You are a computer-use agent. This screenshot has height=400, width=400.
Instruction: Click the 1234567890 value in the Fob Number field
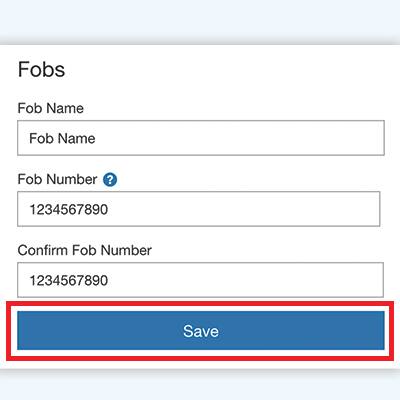pyautogui.click(x=69, y=209)
